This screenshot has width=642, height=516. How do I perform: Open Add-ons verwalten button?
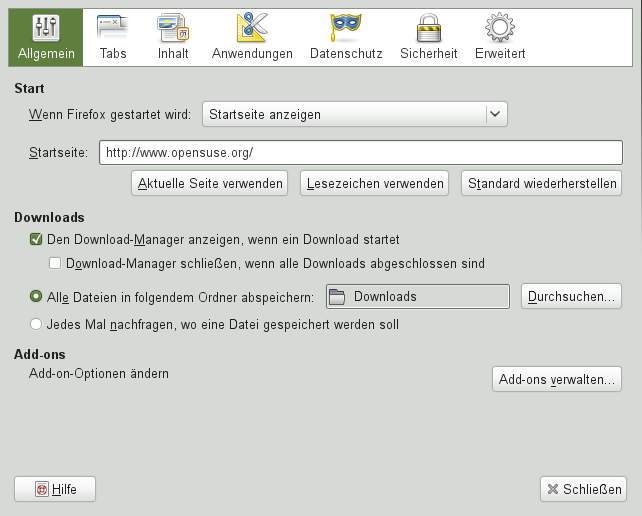coord(558,380)
